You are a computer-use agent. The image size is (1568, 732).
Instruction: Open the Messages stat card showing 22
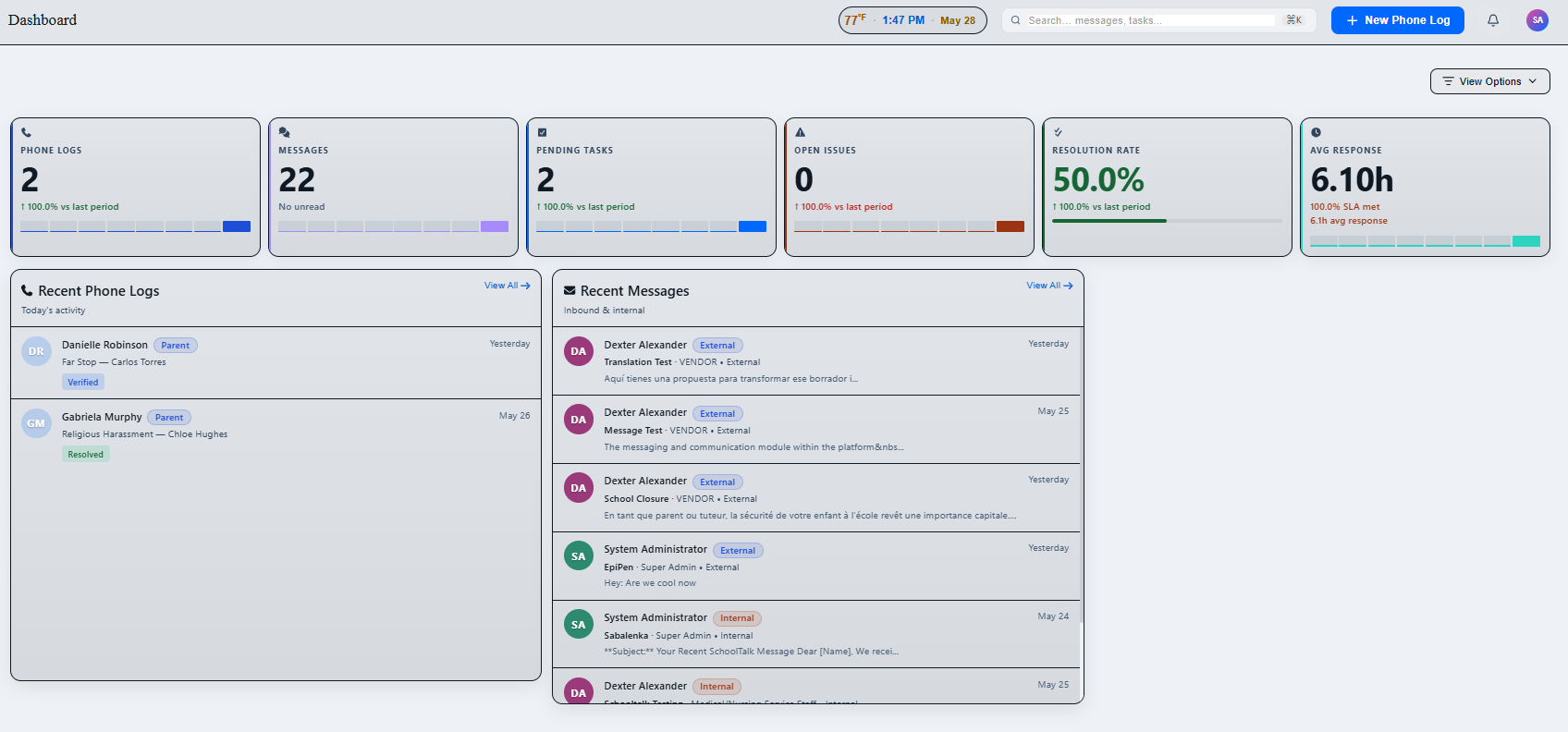[393, 187]
